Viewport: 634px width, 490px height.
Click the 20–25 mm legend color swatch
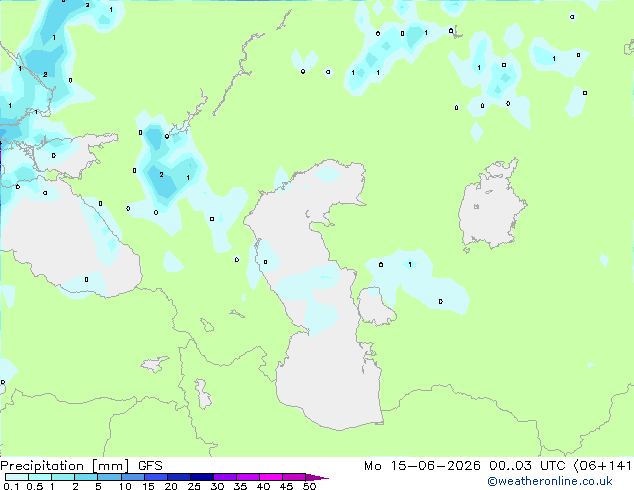(179, 477)
